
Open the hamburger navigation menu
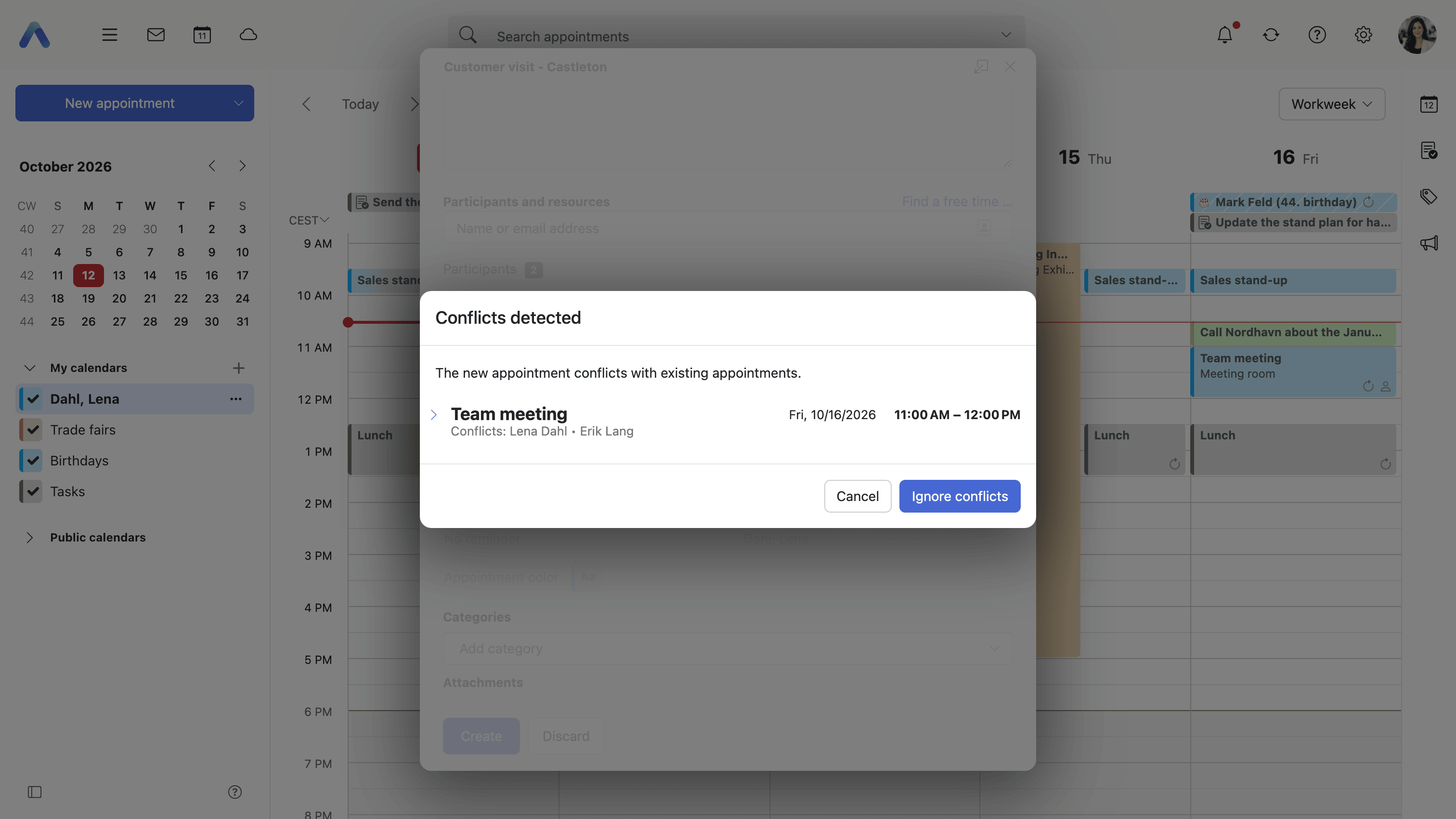(x=110, y=35)
